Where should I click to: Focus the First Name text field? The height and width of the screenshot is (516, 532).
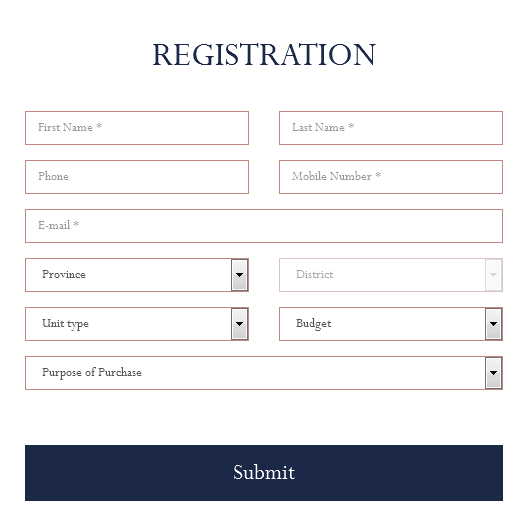click(x=137, y=128)
